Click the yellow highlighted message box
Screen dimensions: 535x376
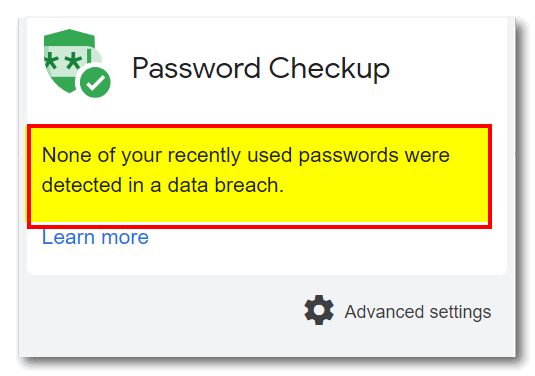tap(259, 176)
